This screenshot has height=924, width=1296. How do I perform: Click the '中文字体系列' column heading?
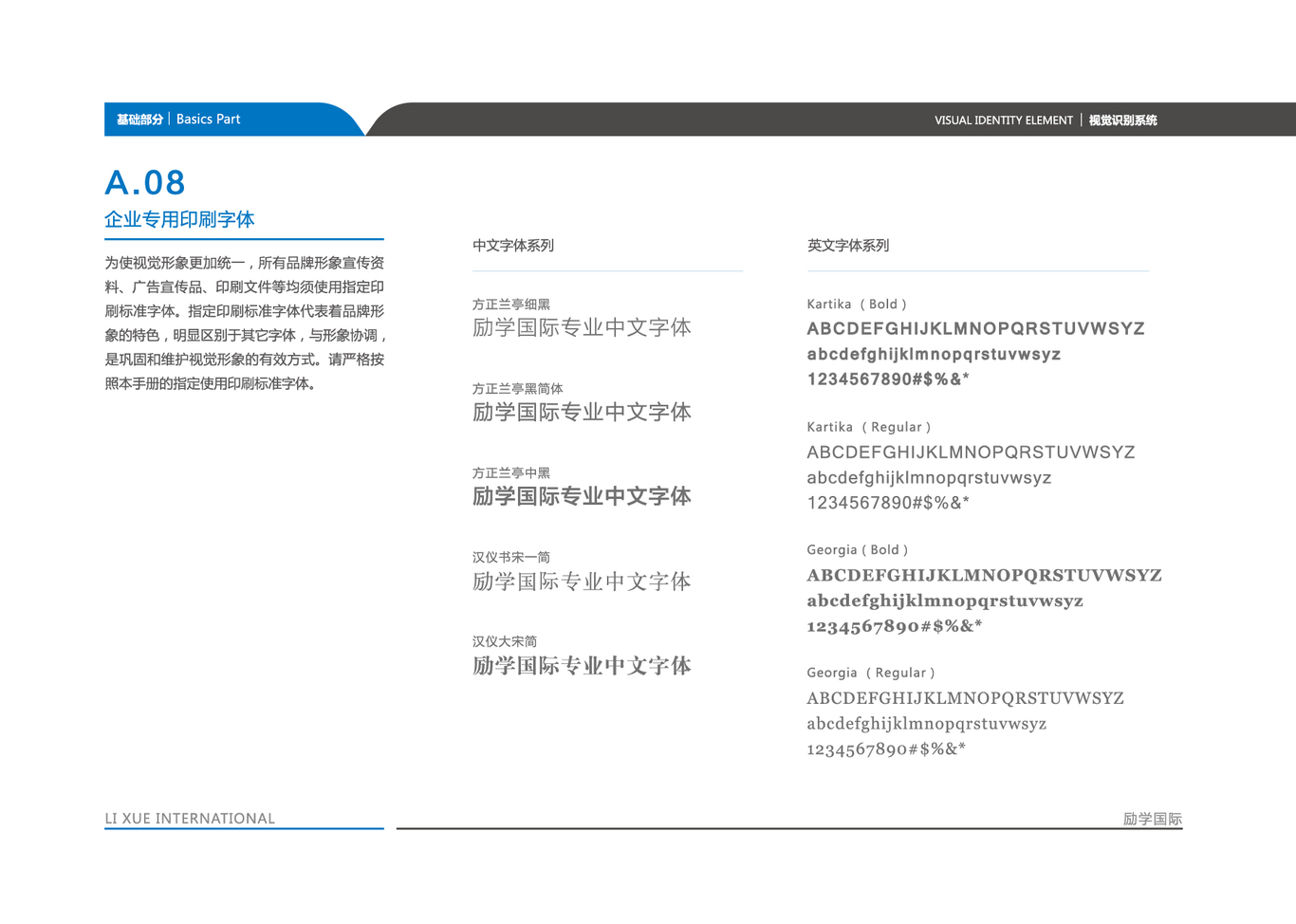pos(513,246)
